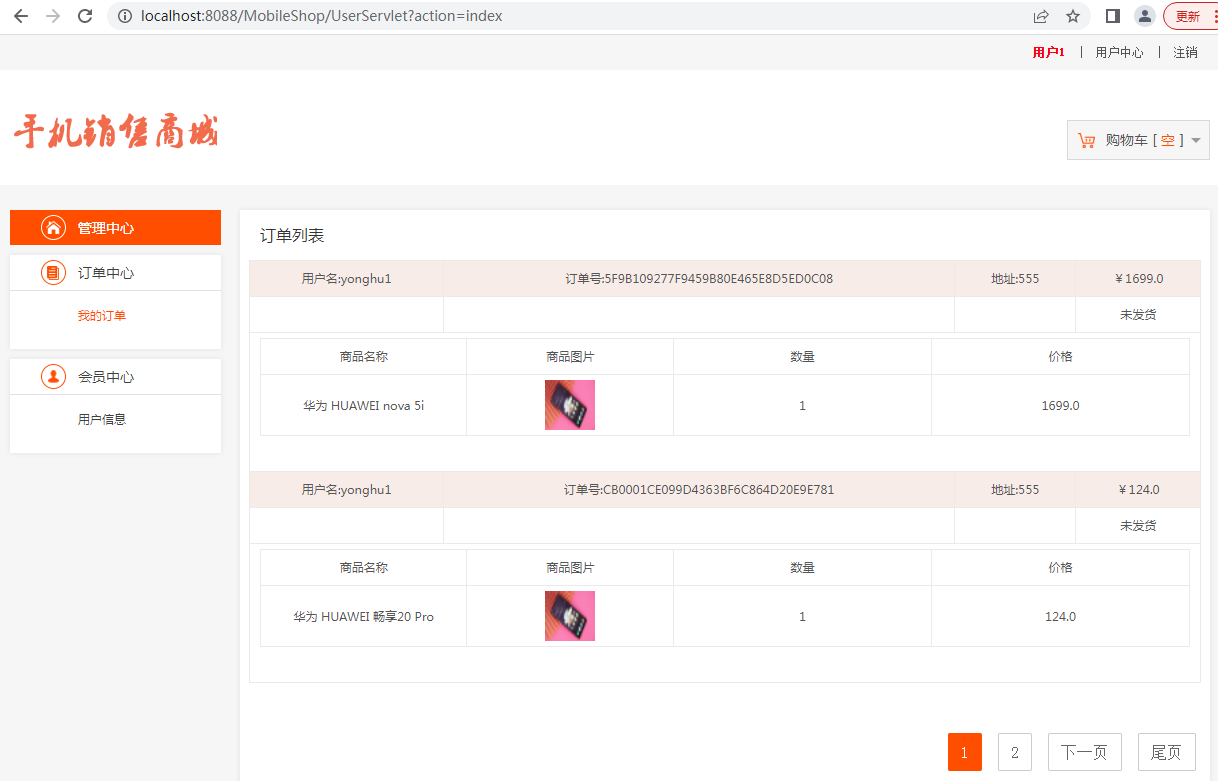Select 会员中心 sidebar heading
1218x781 pixels.
[x=106, y=377]
